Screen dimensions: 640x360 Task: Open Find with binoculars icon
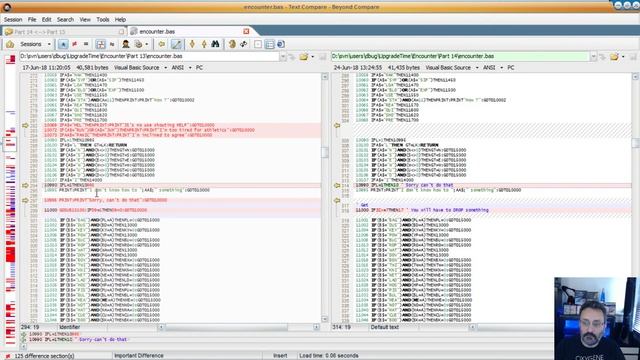(216, 44)
